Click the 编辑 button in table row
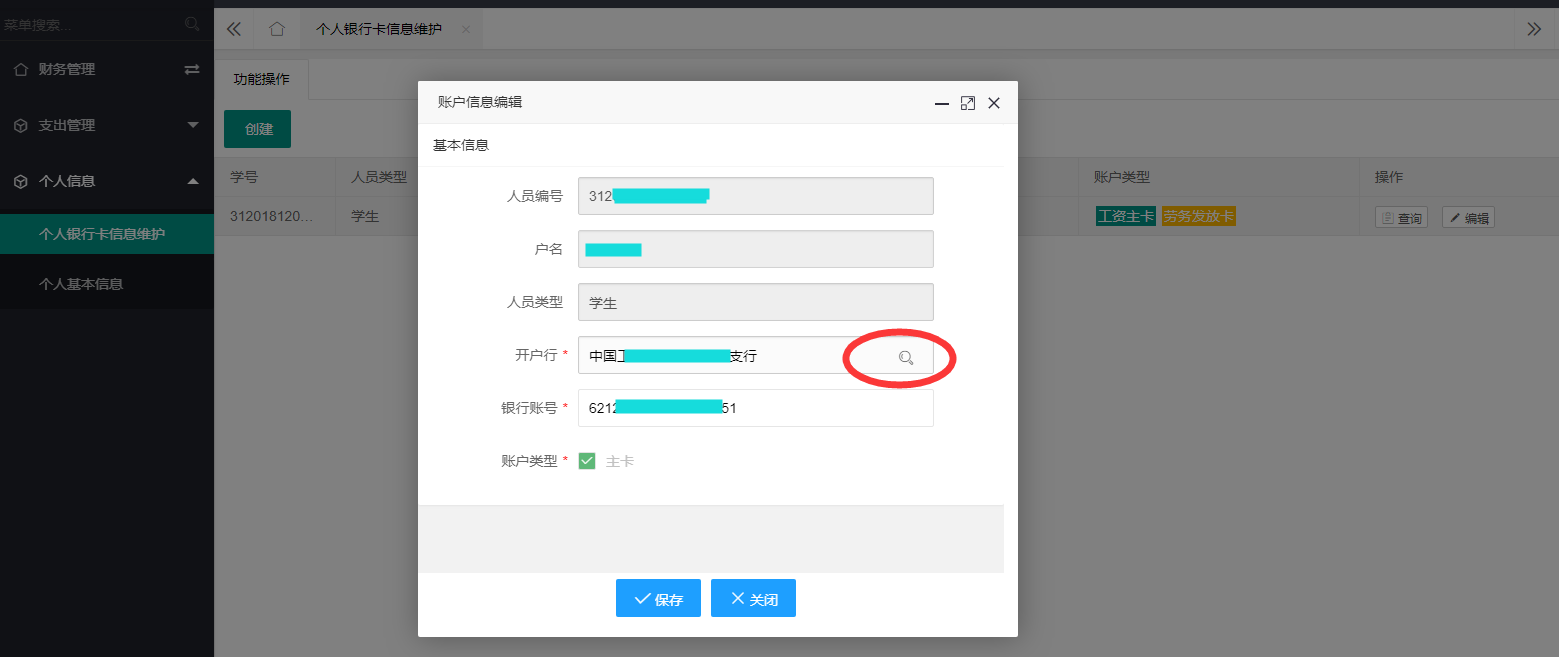The height and width of the screenshot is (657, 1559). click(1468, 218)
